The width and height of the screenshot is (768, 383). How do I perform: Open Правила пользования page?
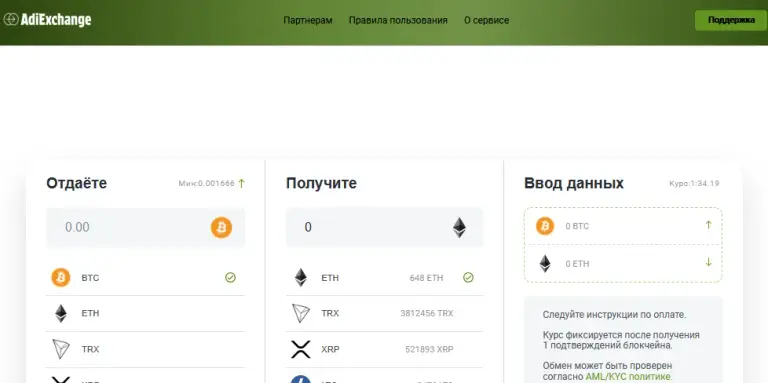tap(398, 20)
